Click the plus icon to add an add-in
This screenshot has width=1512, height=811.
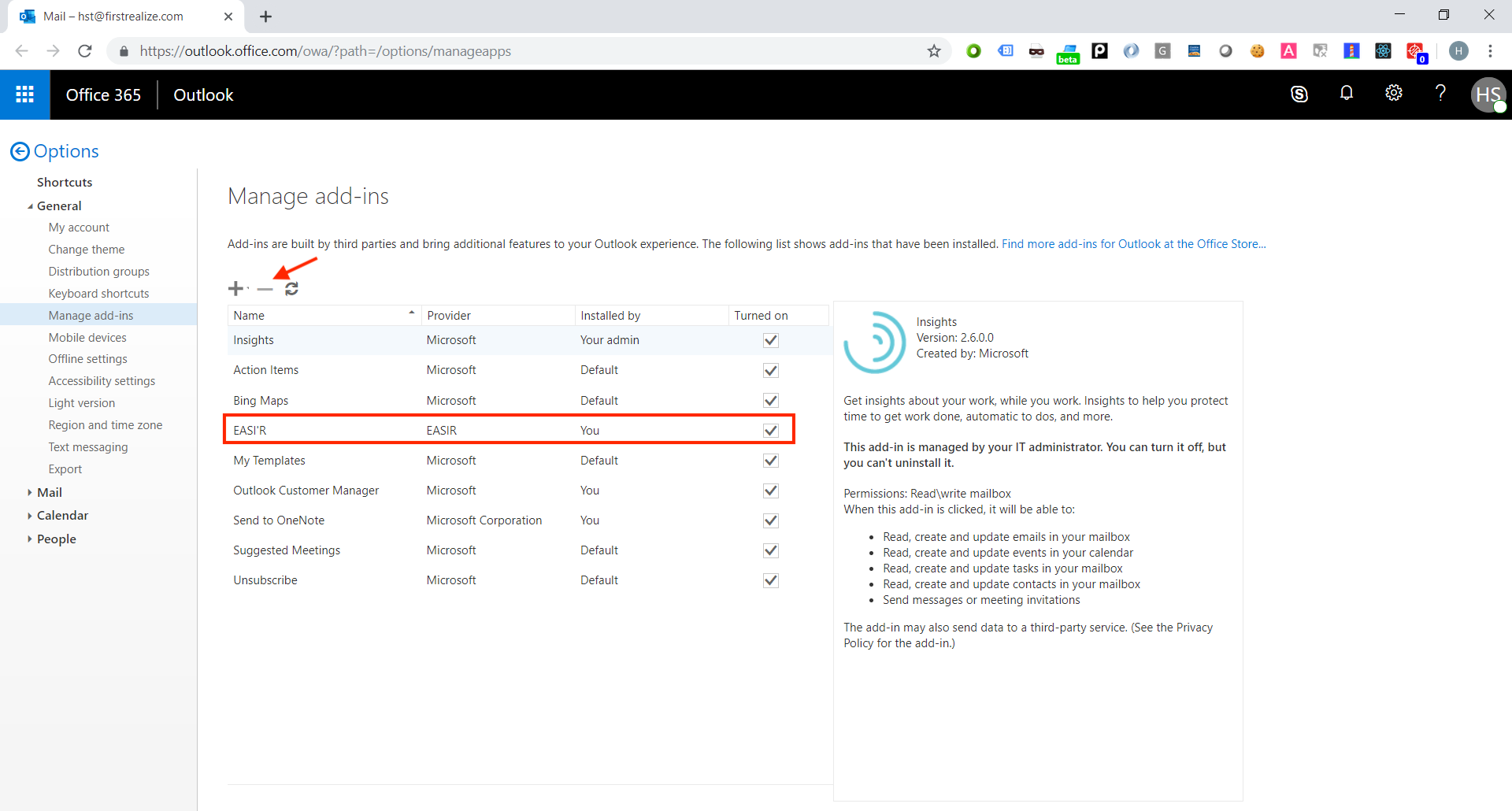[235, 289]
